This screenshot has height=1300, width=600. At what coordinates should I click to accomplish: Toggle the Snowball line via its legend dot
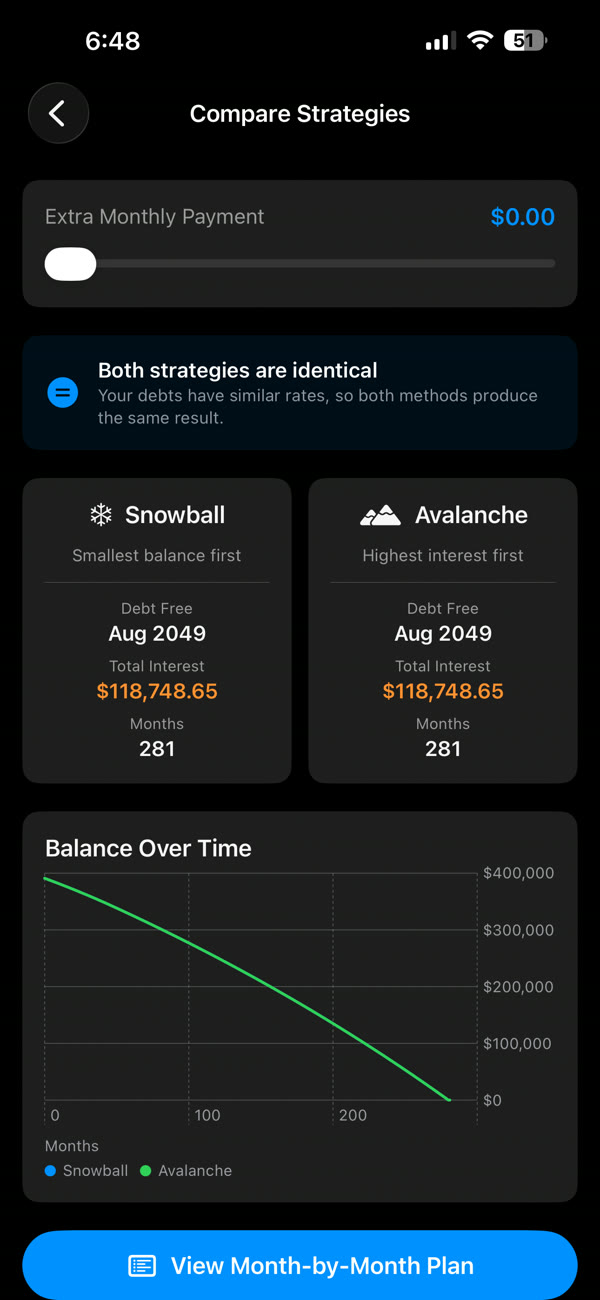click(50, 1170)
